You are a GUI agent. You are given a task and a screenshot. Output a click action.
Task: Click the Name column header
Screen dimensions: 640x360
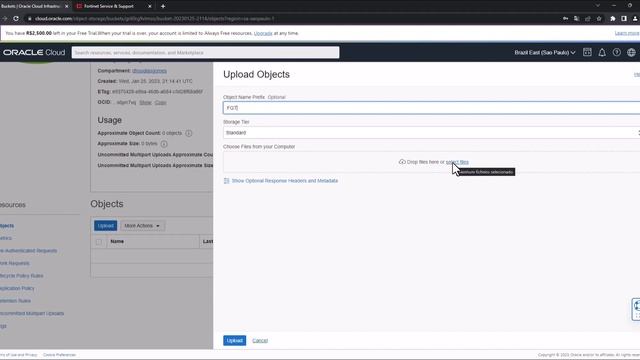(117, 242)
